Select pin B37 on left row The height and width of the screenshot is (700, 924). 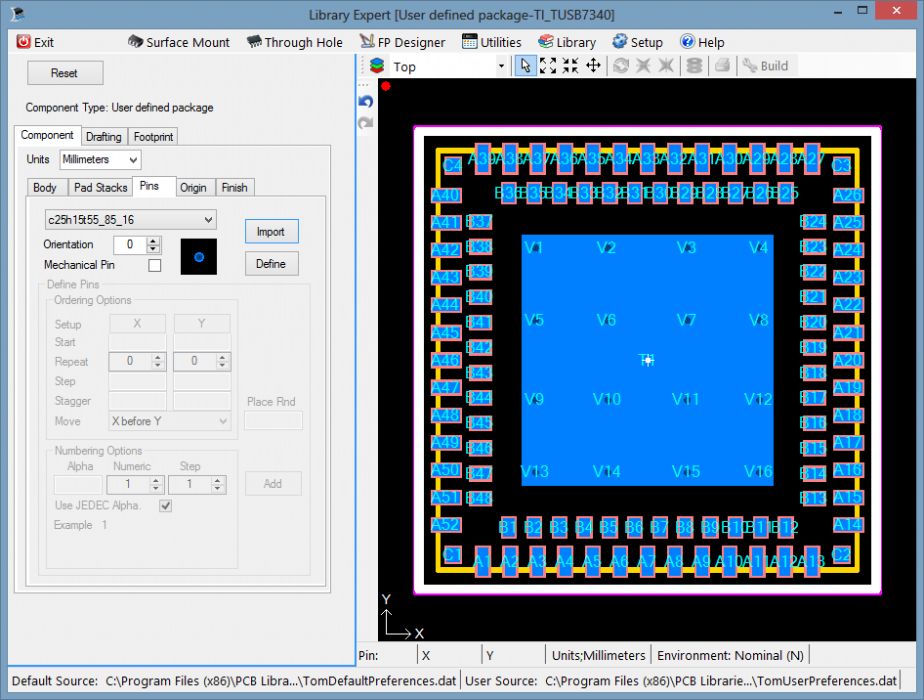(x=479, y=222)
